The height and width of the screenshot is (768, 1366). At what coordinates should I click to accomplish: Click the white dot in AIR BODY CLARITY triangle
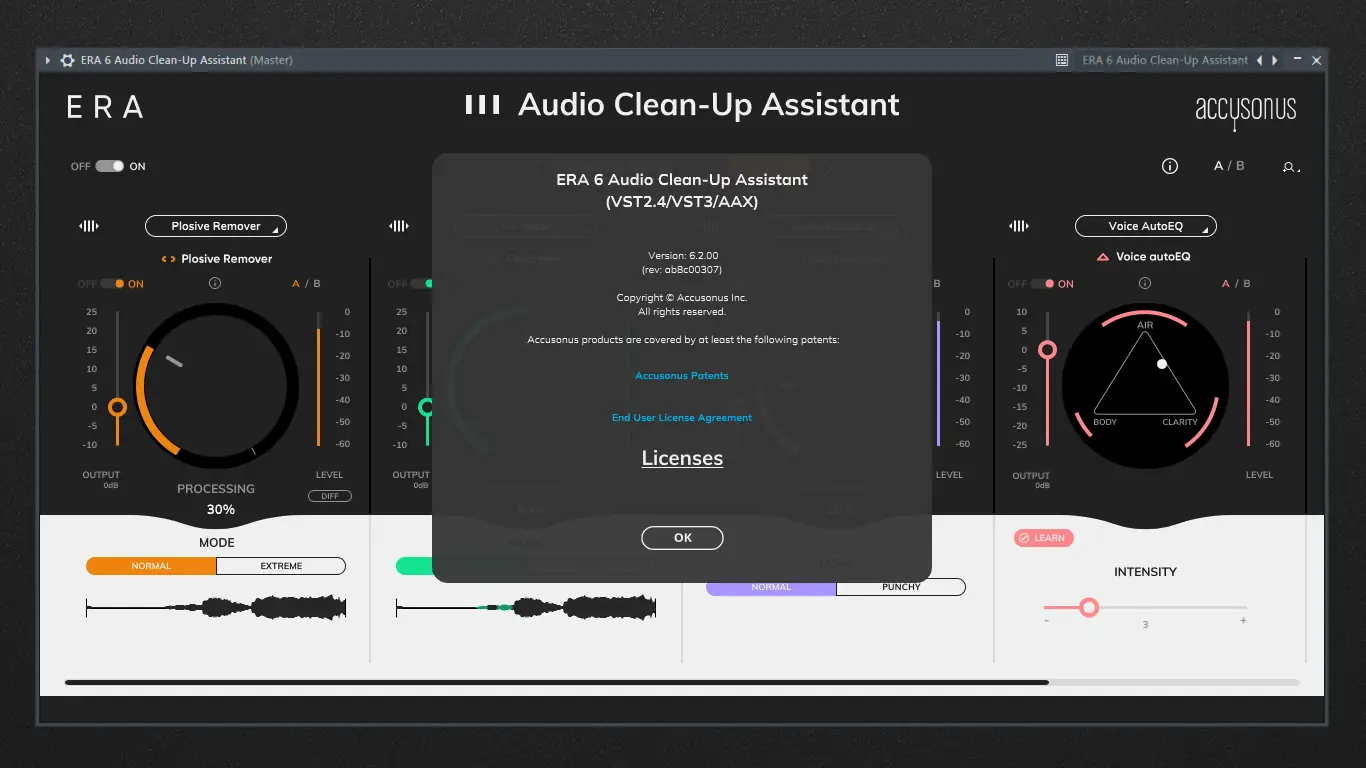pyautogui.click(x=1162, y=364)
